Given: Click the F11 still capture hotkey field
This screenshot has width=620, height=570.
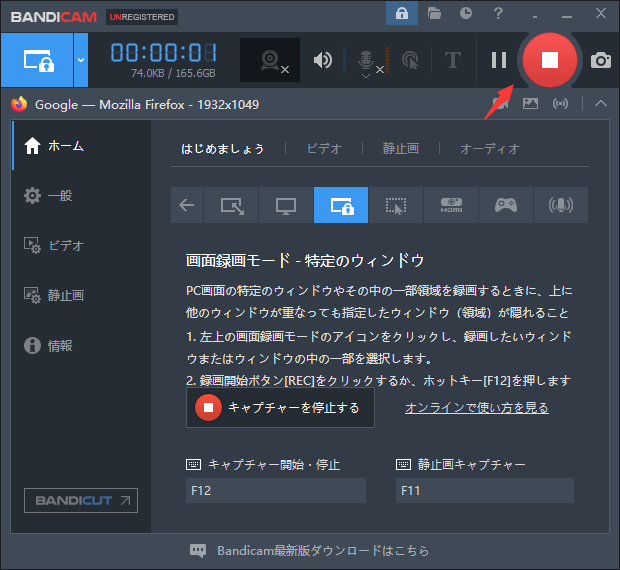Looking at the screenshot, I should coord(485,491).
